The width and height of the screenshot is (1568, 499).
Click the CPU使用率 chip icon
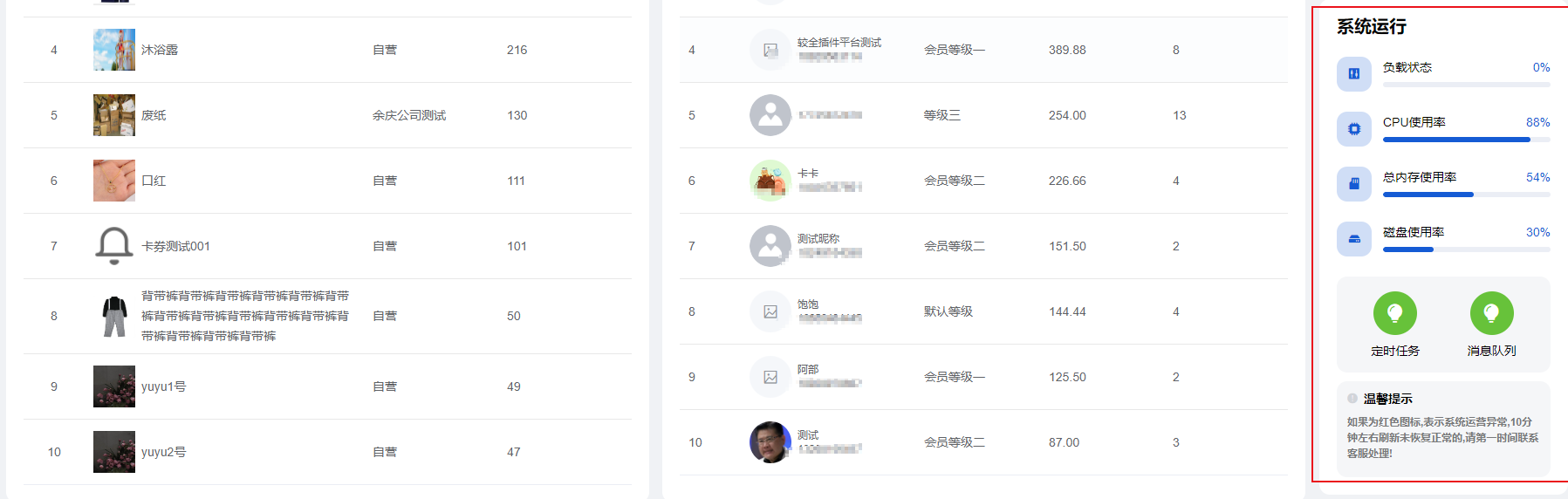point(1353,129)
